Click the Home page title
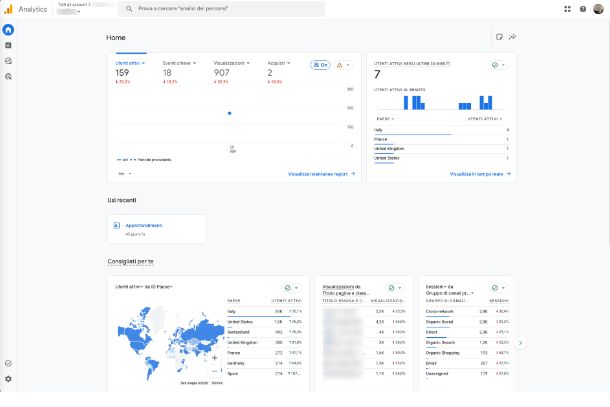Image resolution: width=610 pixels, height=407 pixels. [116, 37]
